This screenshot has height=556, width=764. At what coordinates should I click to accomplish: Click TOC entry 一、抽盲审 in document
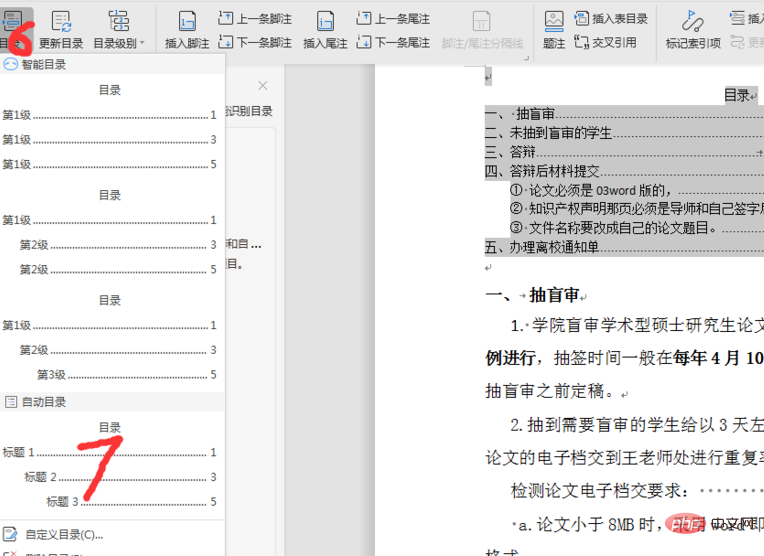(x=624, y=114)
